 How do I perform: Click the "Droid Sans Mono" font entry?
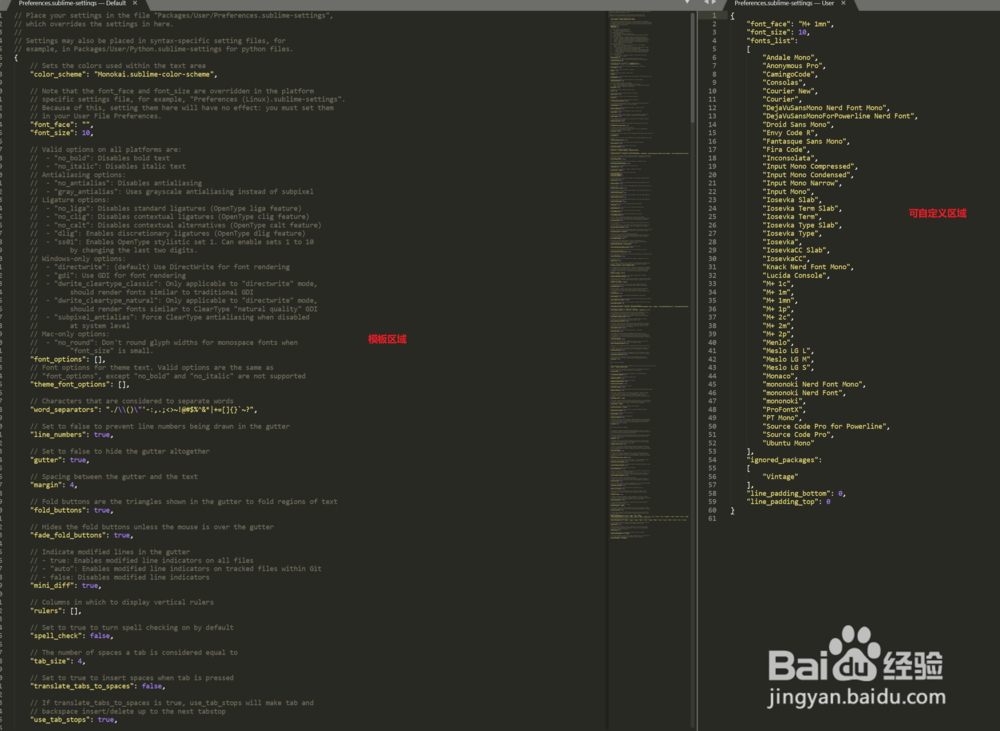click(x=798, y=124)
